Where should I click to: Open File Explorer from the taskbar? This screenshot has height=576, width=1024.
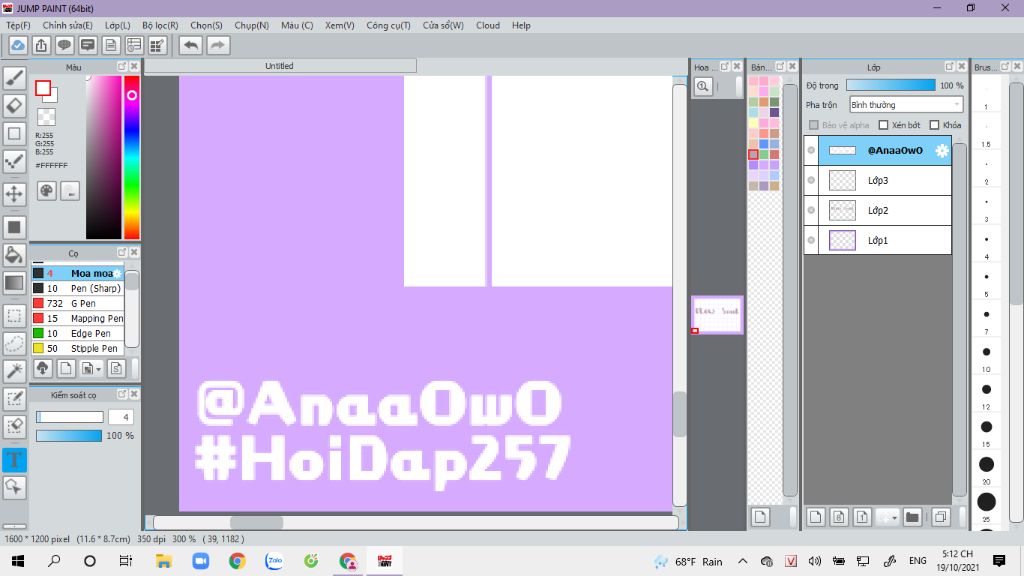point(163,561)
